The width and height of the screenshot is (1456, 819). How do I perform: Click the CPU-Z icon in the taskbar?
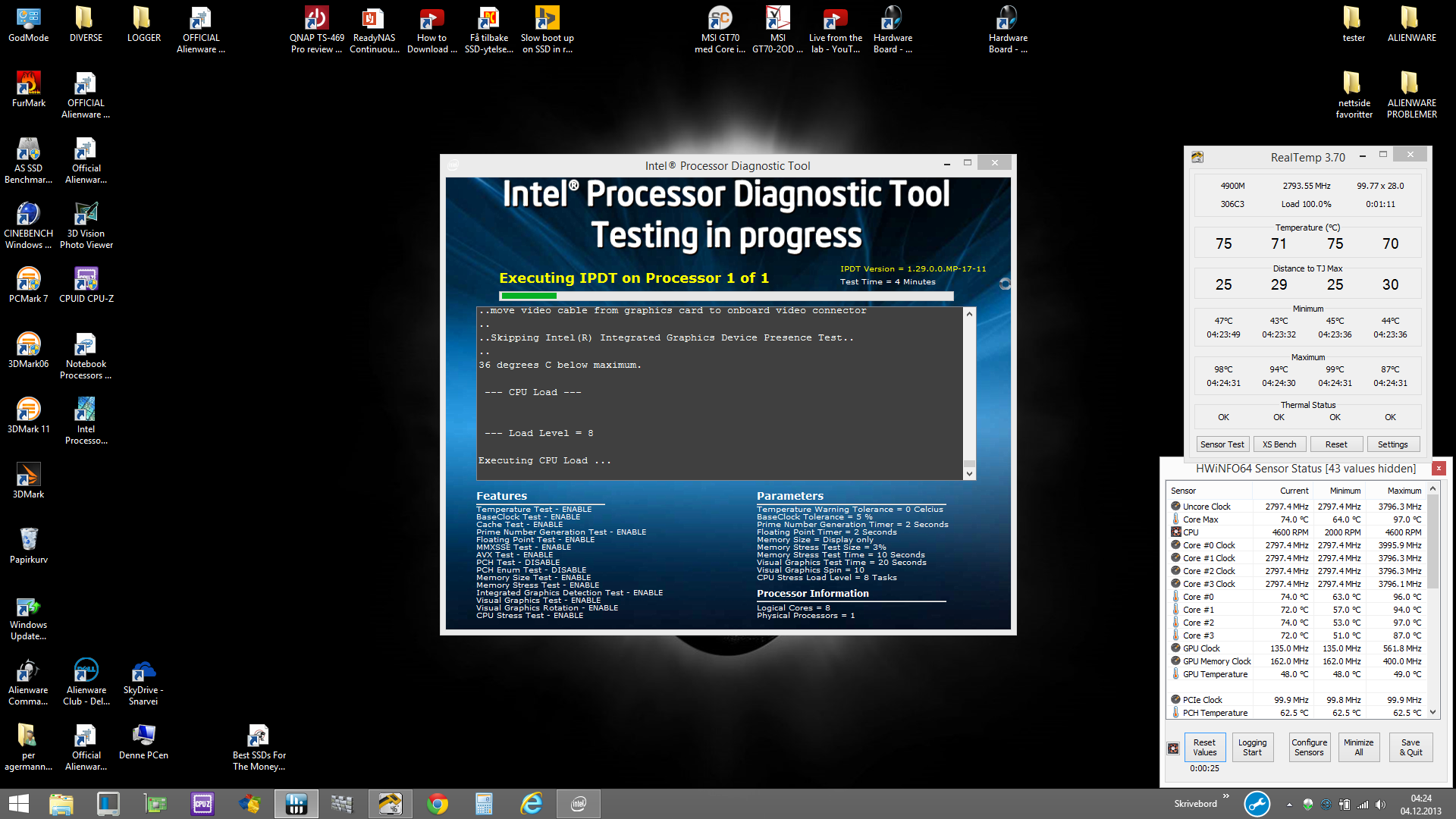pyautogui.click(x=202, y=804)
